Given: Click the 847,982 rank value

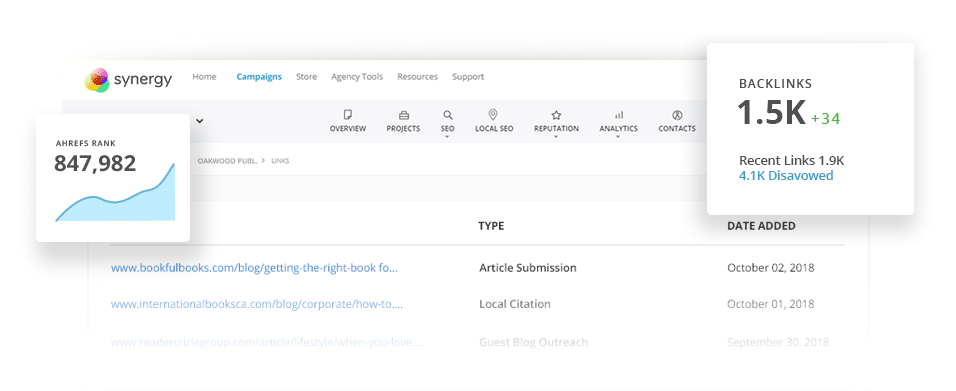Looking at the screenshot, I should [x=95, y=163].
